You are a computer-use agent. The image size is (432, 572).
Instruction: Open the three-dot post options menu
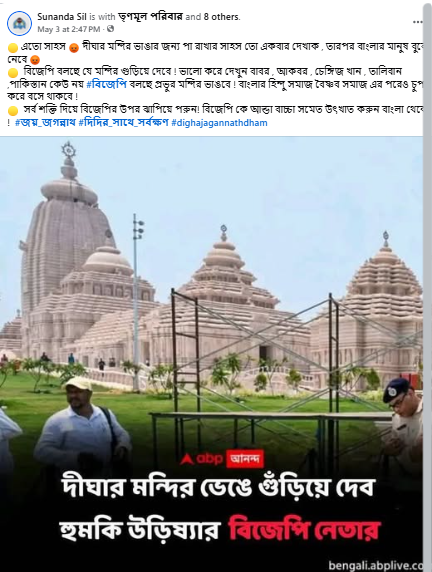[x=418, y=22]
